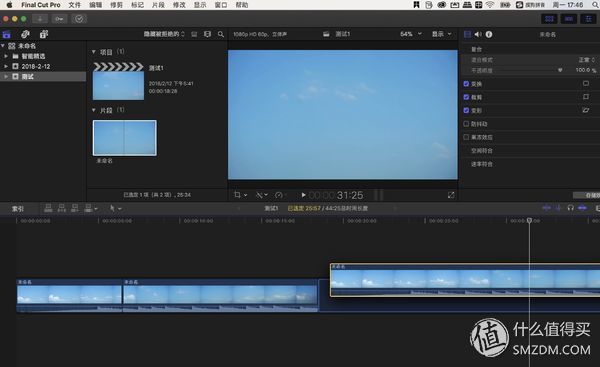This screenshot has width=600, height=367.
Task: Open Sogou Pinyin input method menu
Action: pos(530,5)
